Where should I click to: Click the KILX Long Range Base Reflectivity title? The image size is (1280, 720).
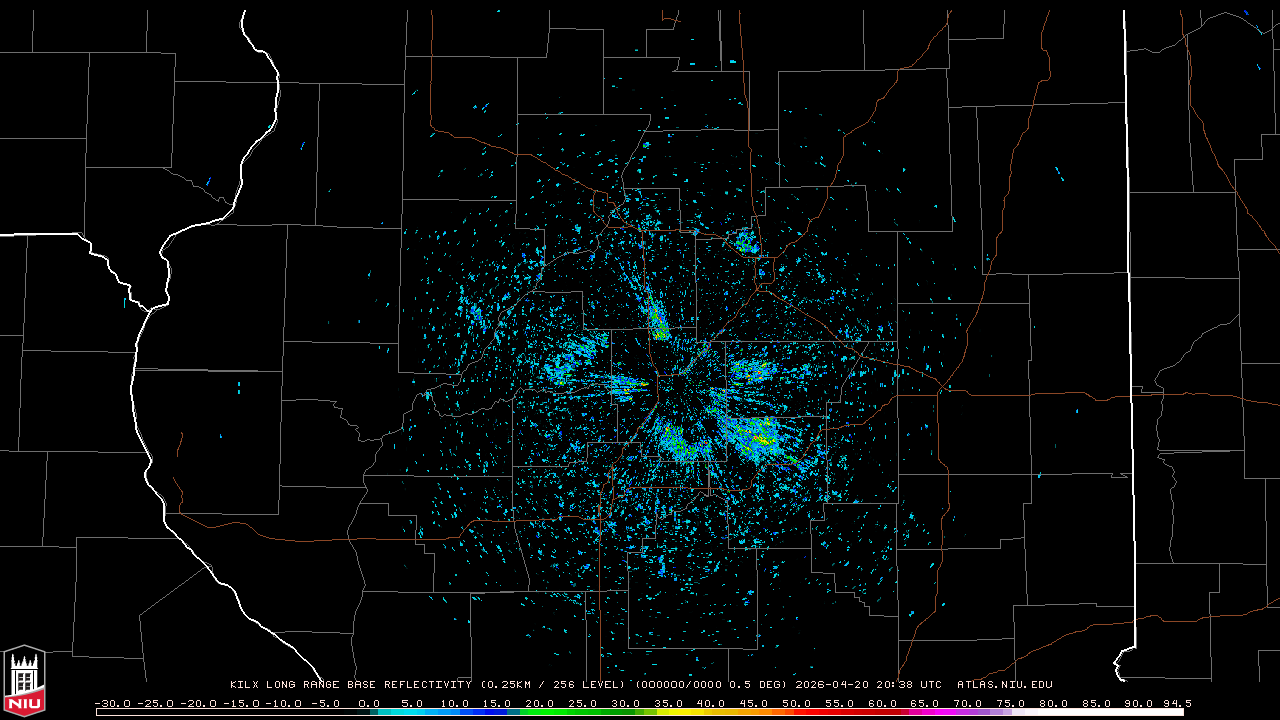[x=350, y=685]
